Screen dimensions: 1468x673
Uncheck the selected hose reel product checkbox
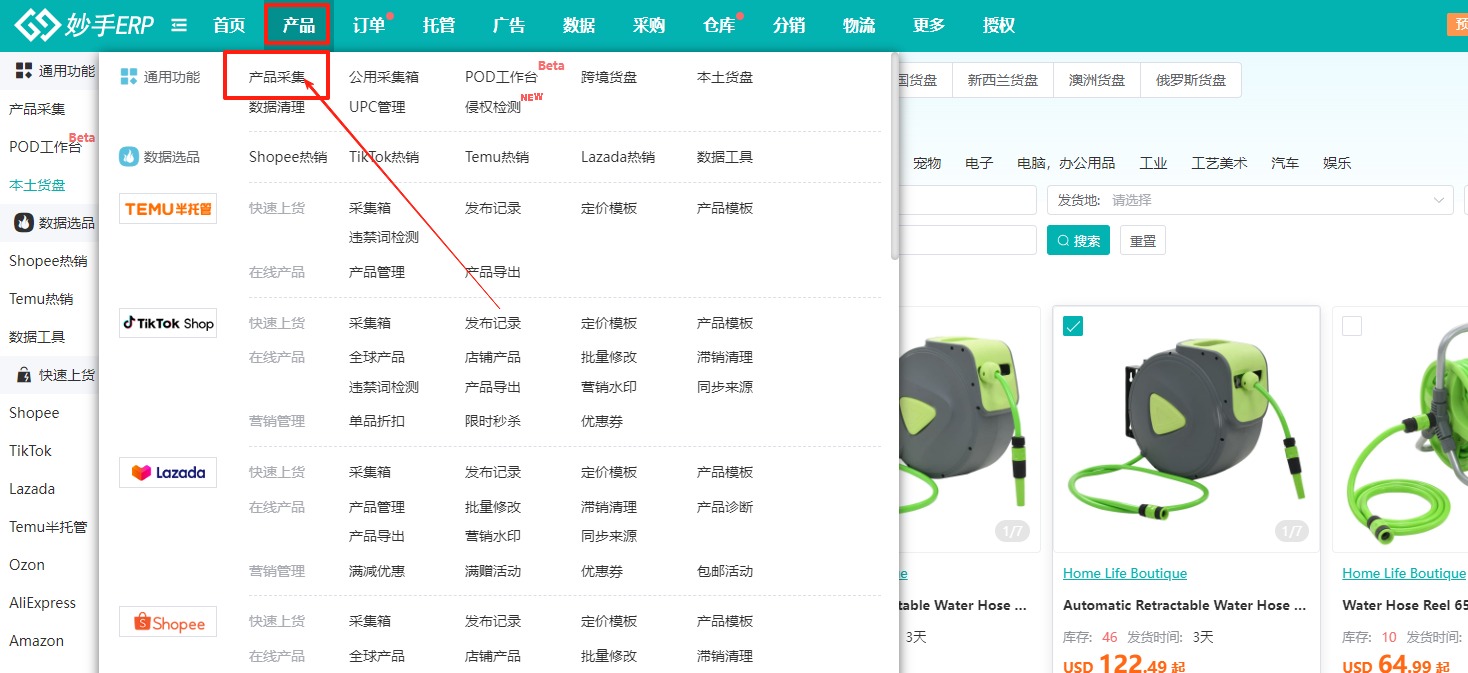coord(1072,326)
